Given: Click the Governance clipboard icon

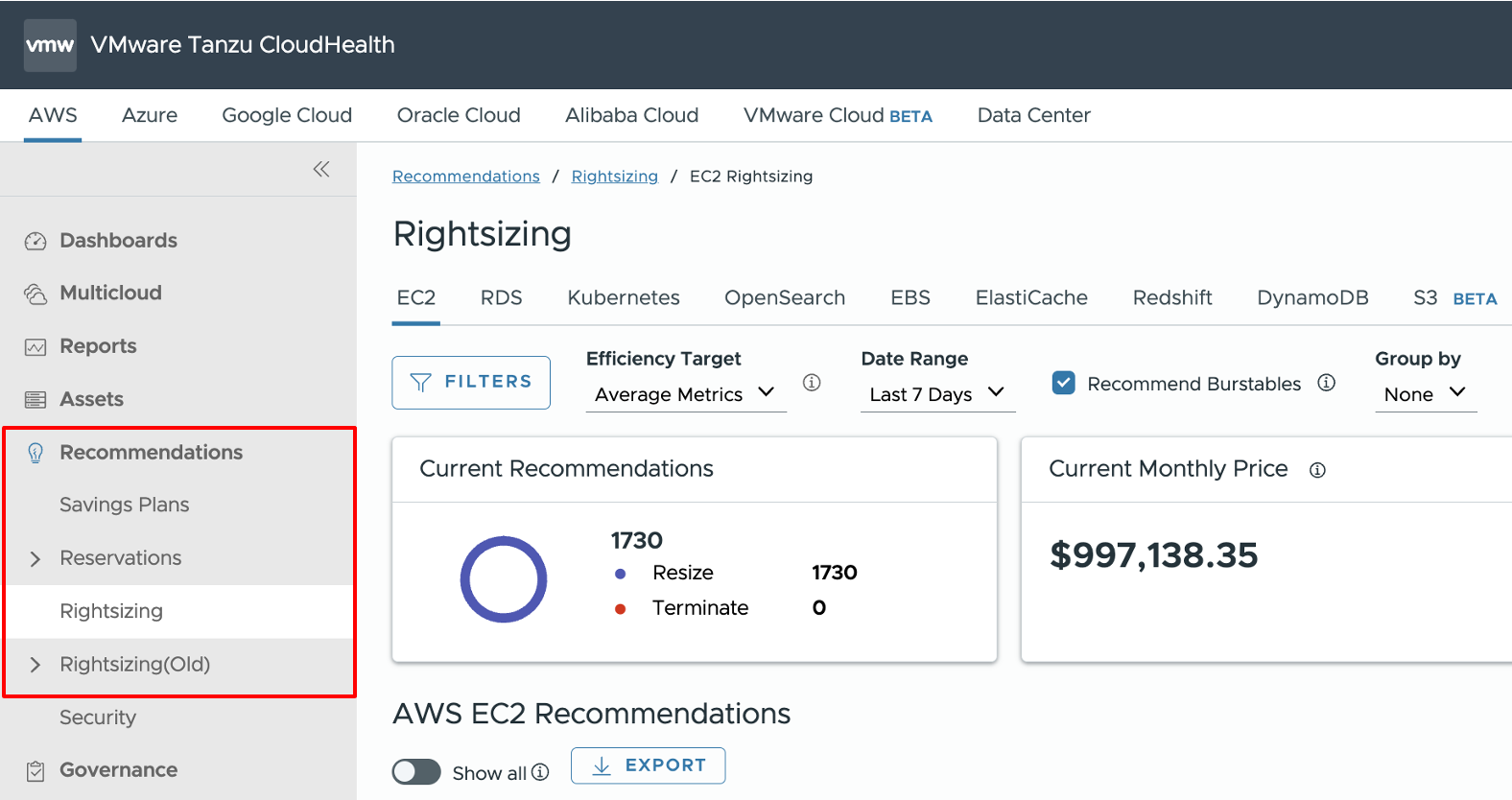Looking at the screenshot, I should [x=35, y=771].
